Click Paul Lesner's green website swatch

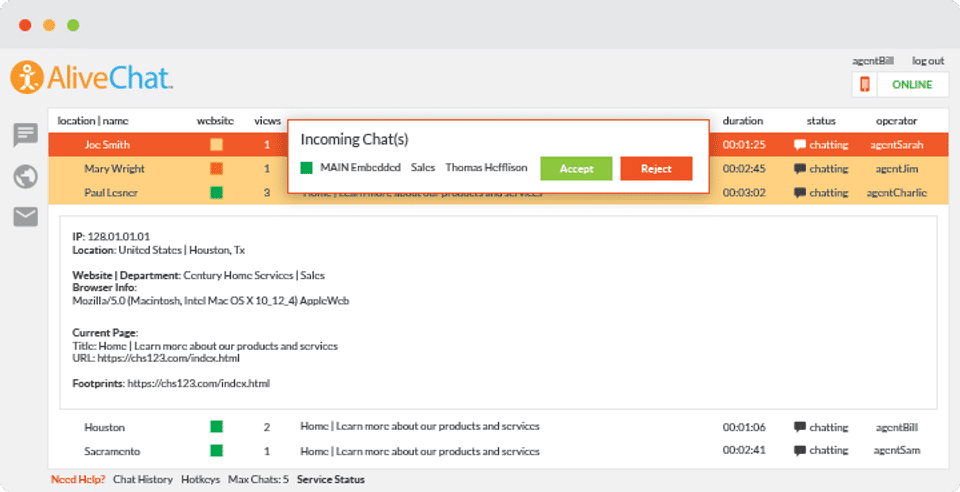point(216,192)
